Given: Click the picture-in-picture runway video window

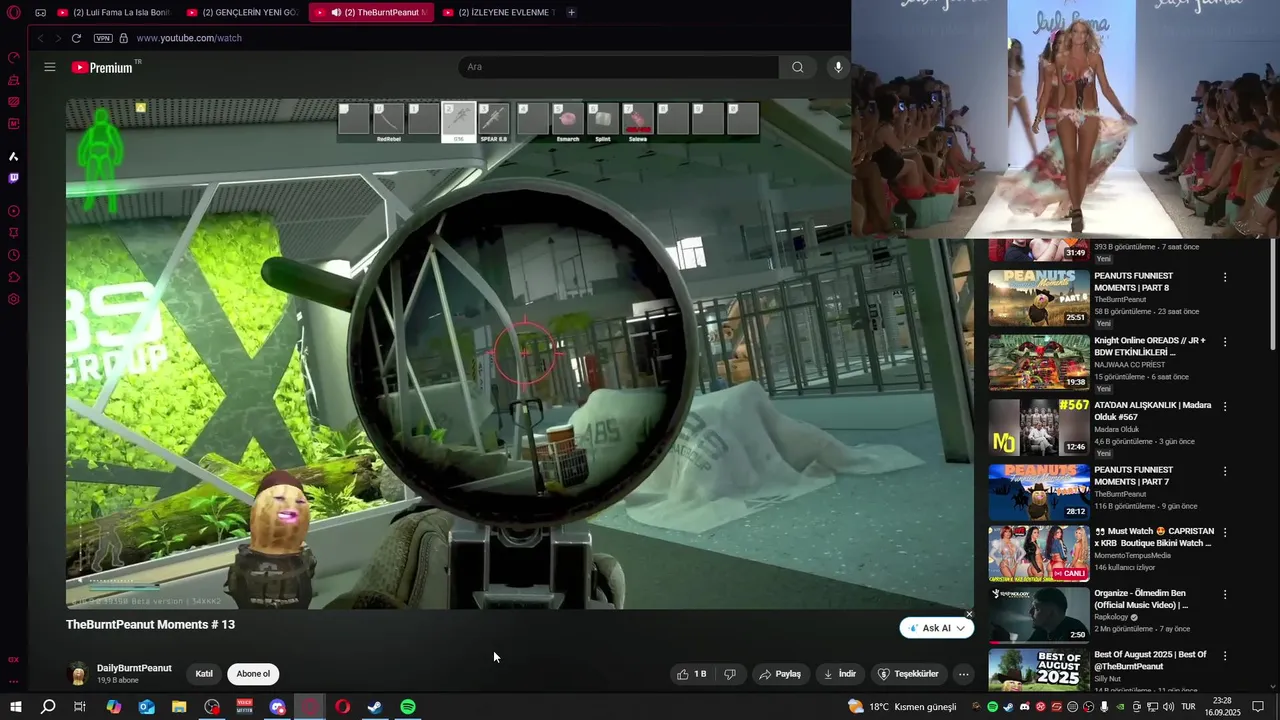Looking at the screenshot, I should point(1065,119).
